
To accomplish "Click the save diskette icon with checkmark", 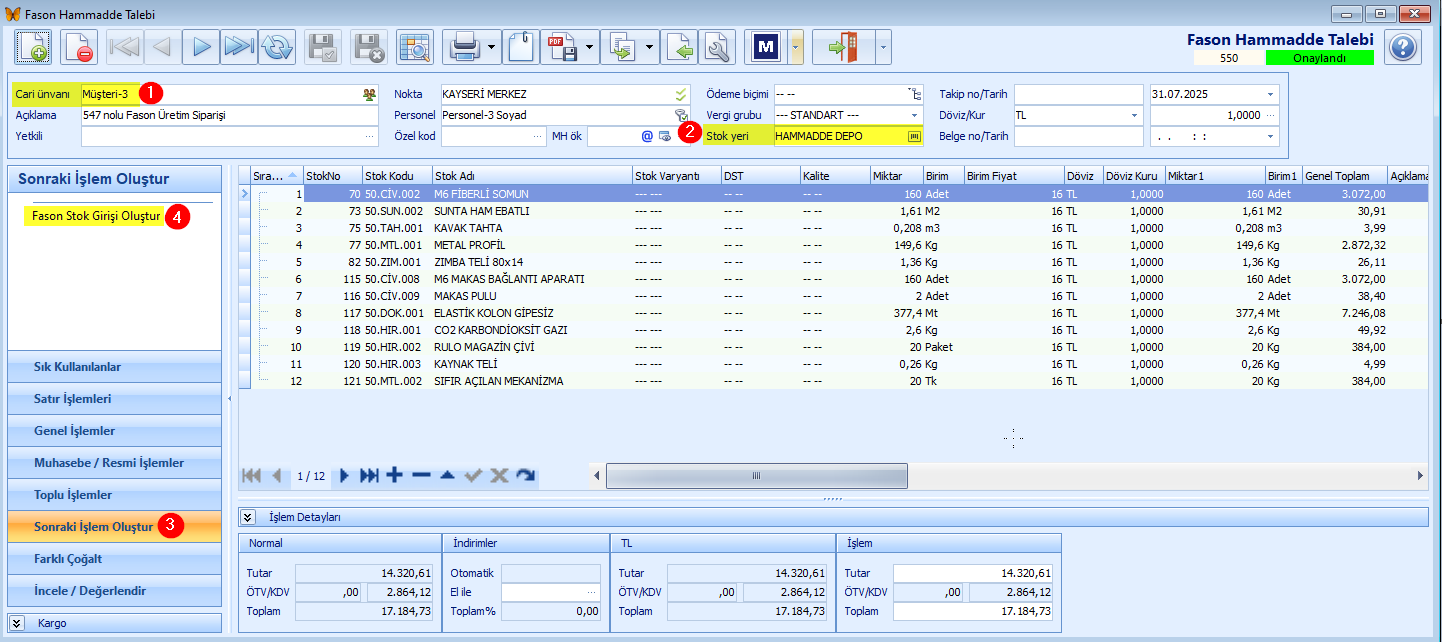I will (323, 46).
